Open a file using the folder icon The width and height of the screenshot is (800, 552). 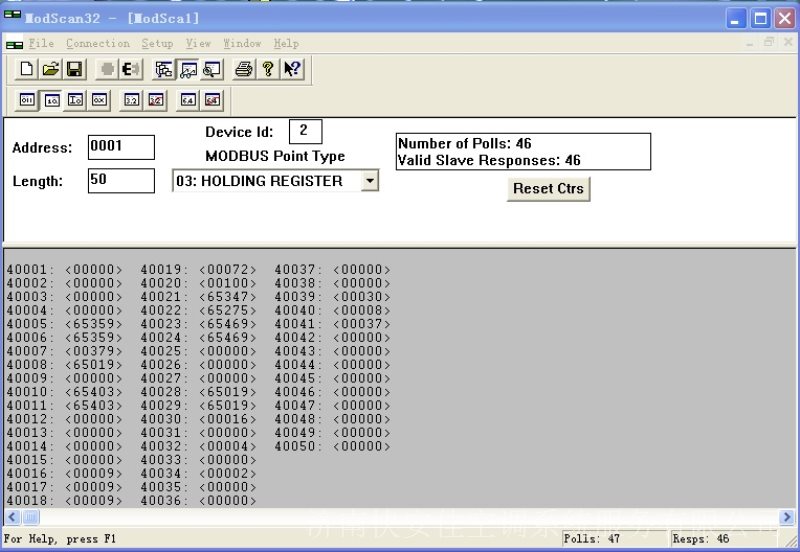pyautogui.click(x=51, y=69)
